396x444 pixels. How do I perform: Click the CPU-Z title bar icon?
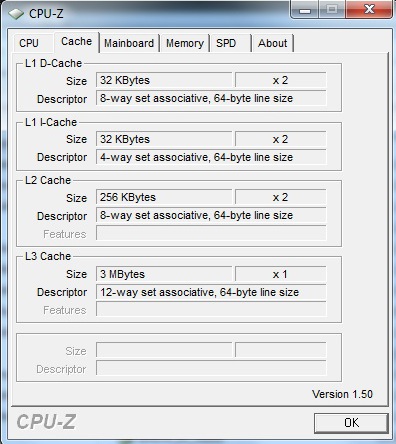(16, 14)
